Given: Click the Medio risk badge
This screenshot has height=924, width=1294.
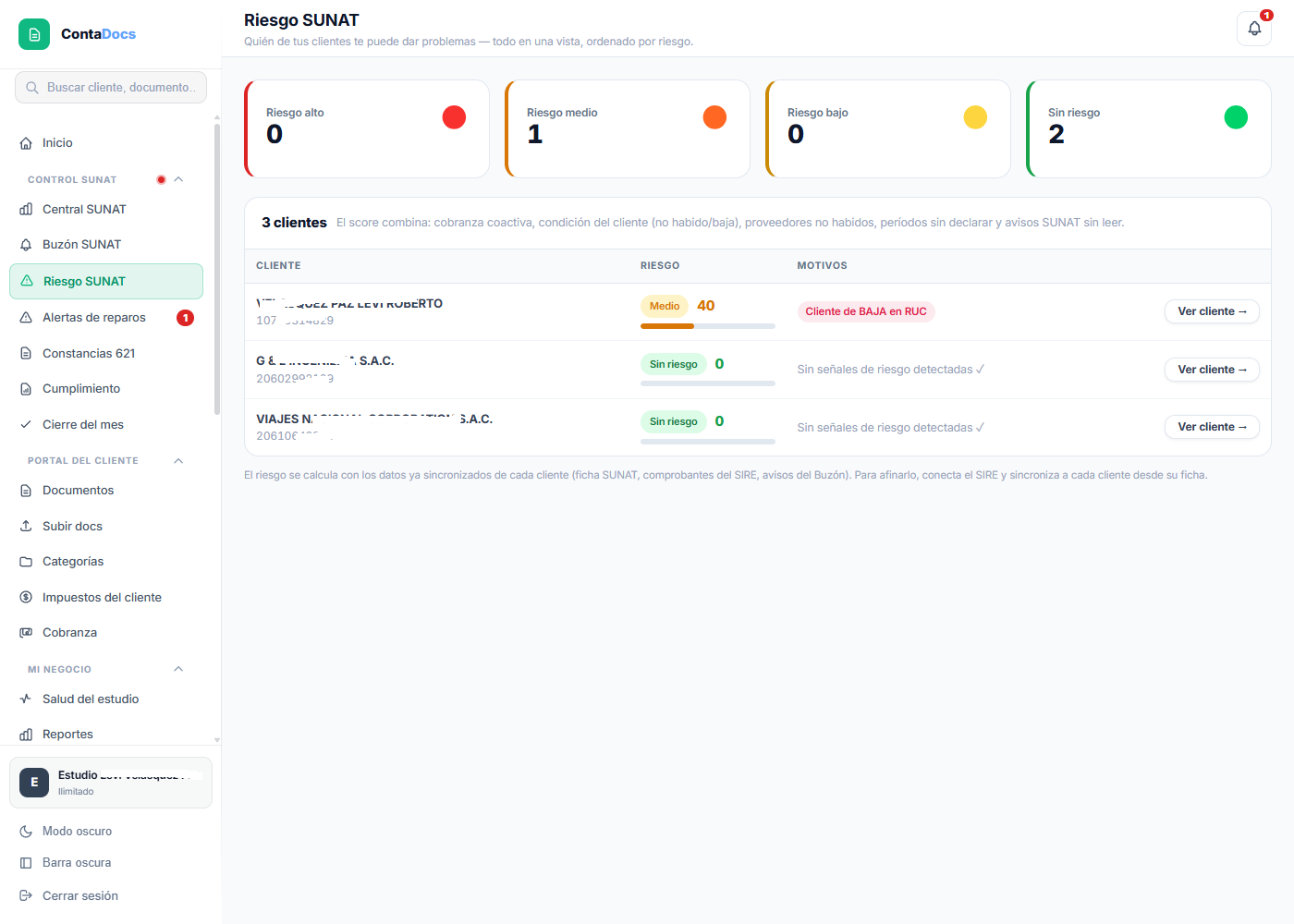Looking at the screenshot, I should [665, 306].
